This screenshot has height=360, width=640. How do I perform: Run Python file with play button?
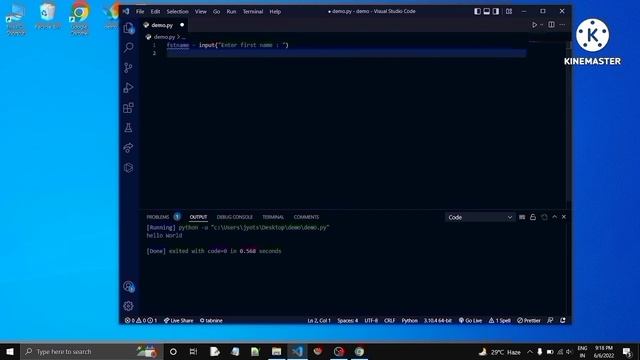click(x=534, y=25)
